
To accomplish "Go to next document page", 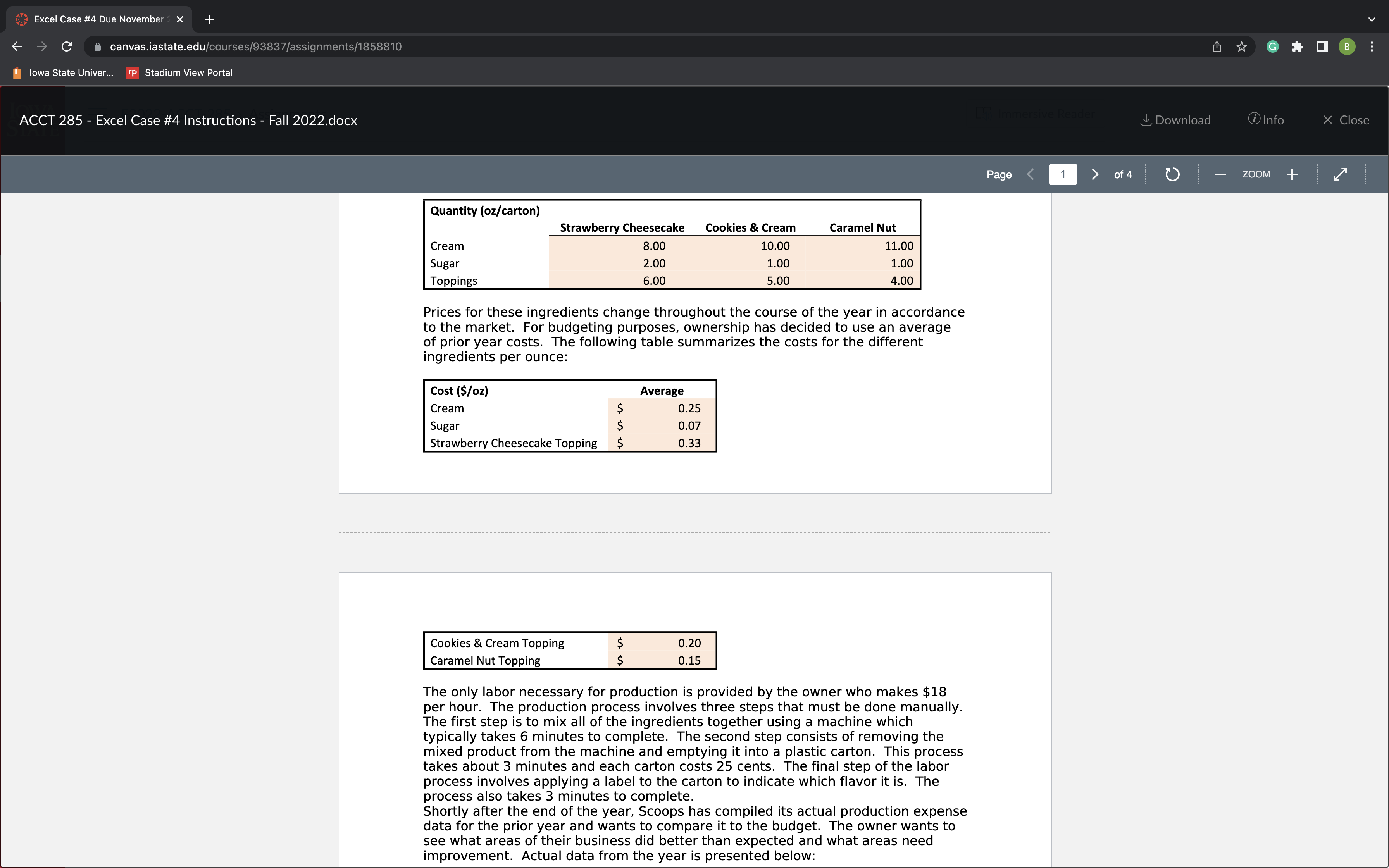I will pyautogui.click(x=1094, y=174).
